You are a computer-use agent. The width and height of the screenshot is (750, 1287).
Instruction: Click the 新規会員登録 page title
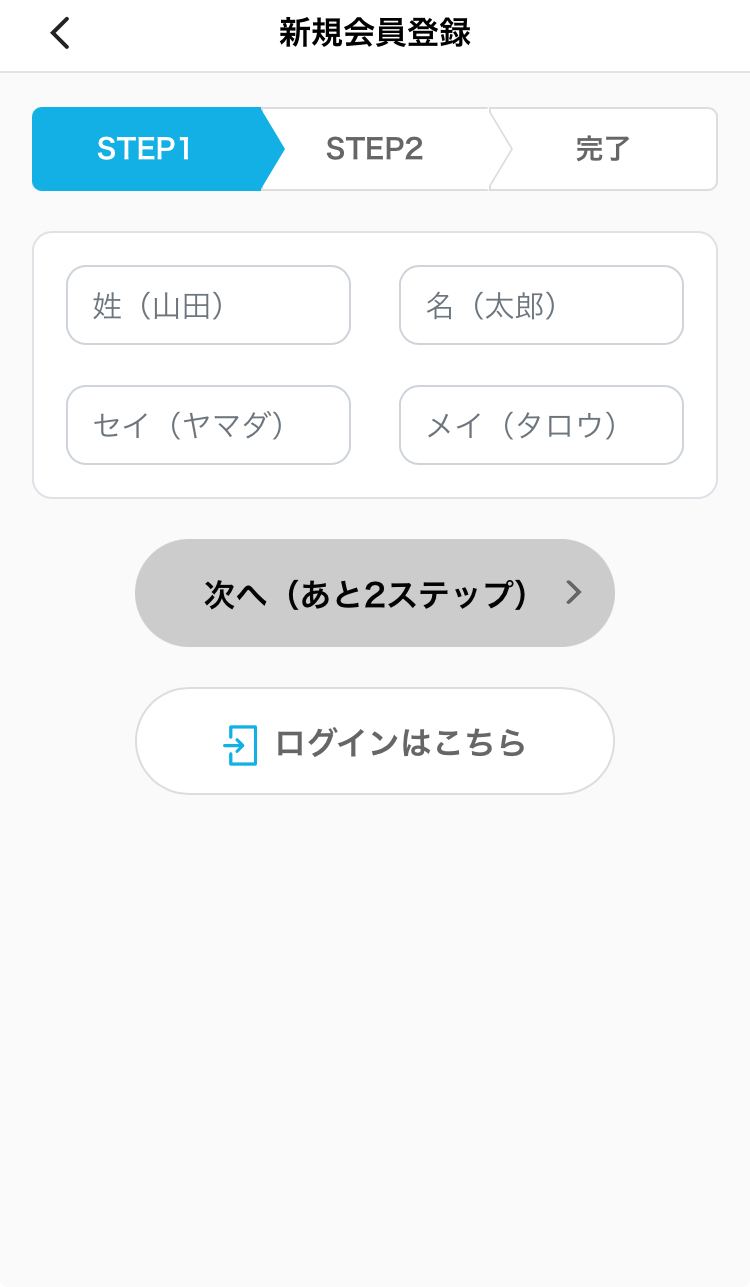coord(375,34)
